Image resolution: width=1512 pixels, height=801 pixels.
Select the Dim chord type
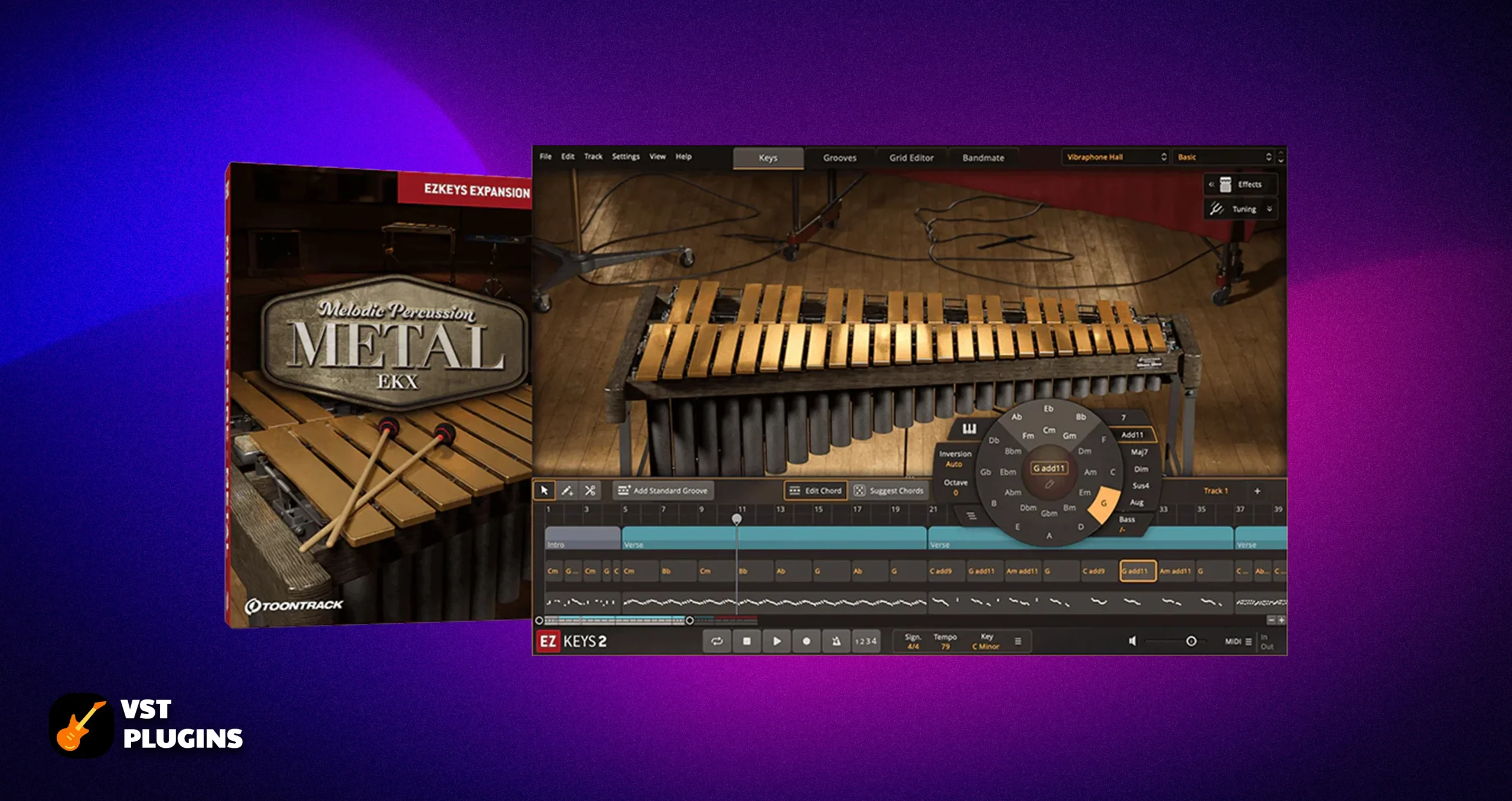point(1141,469)
